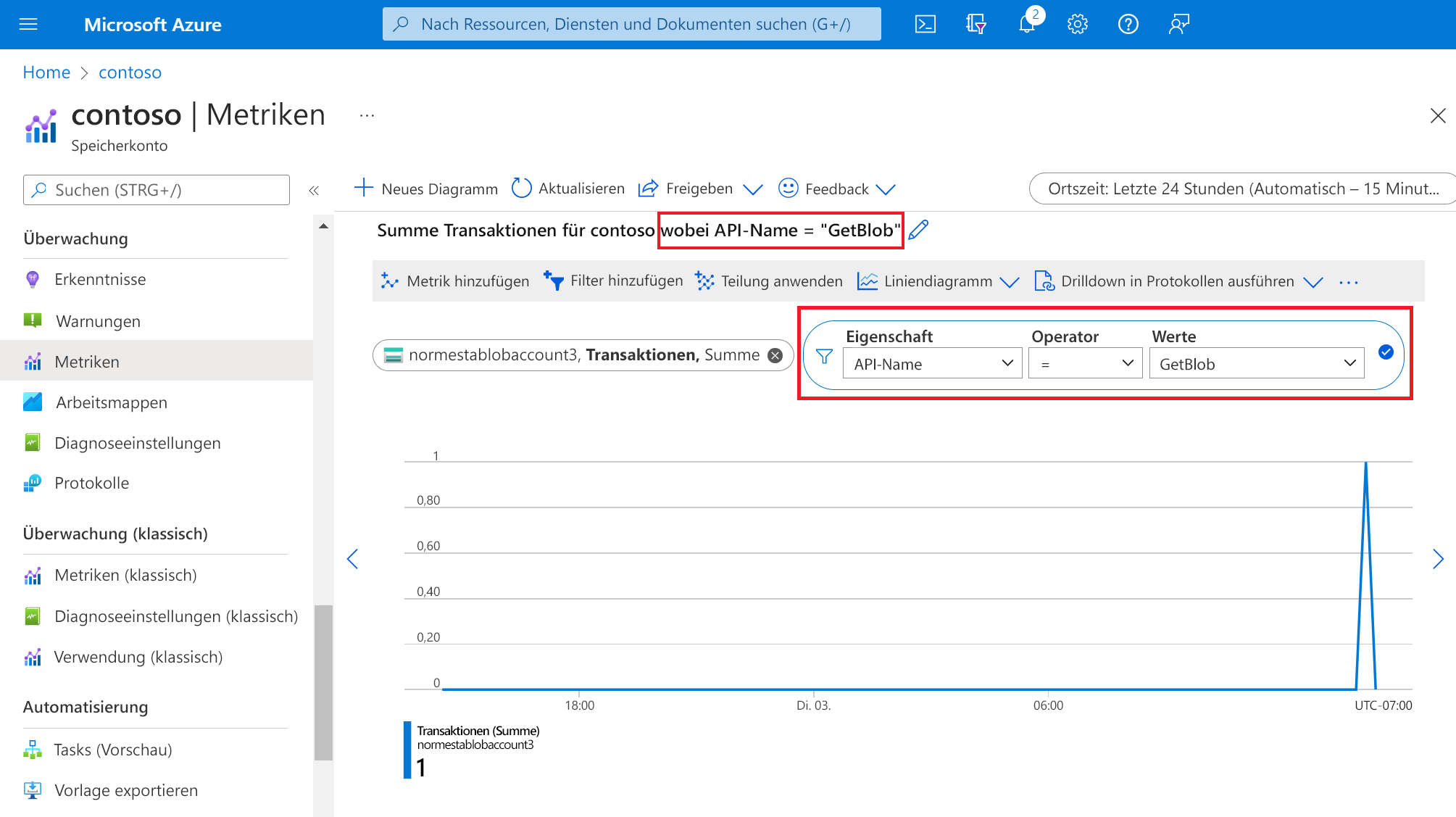Open directory and subscription filter icon
Screen dimensions: 1456x817
pos(976,25)
